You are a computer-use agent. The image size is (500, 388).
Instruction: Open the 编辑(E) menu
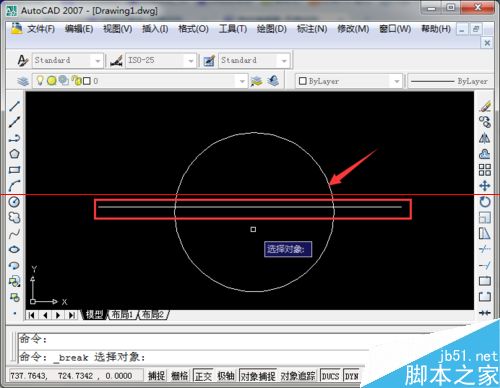click(79, 29)
